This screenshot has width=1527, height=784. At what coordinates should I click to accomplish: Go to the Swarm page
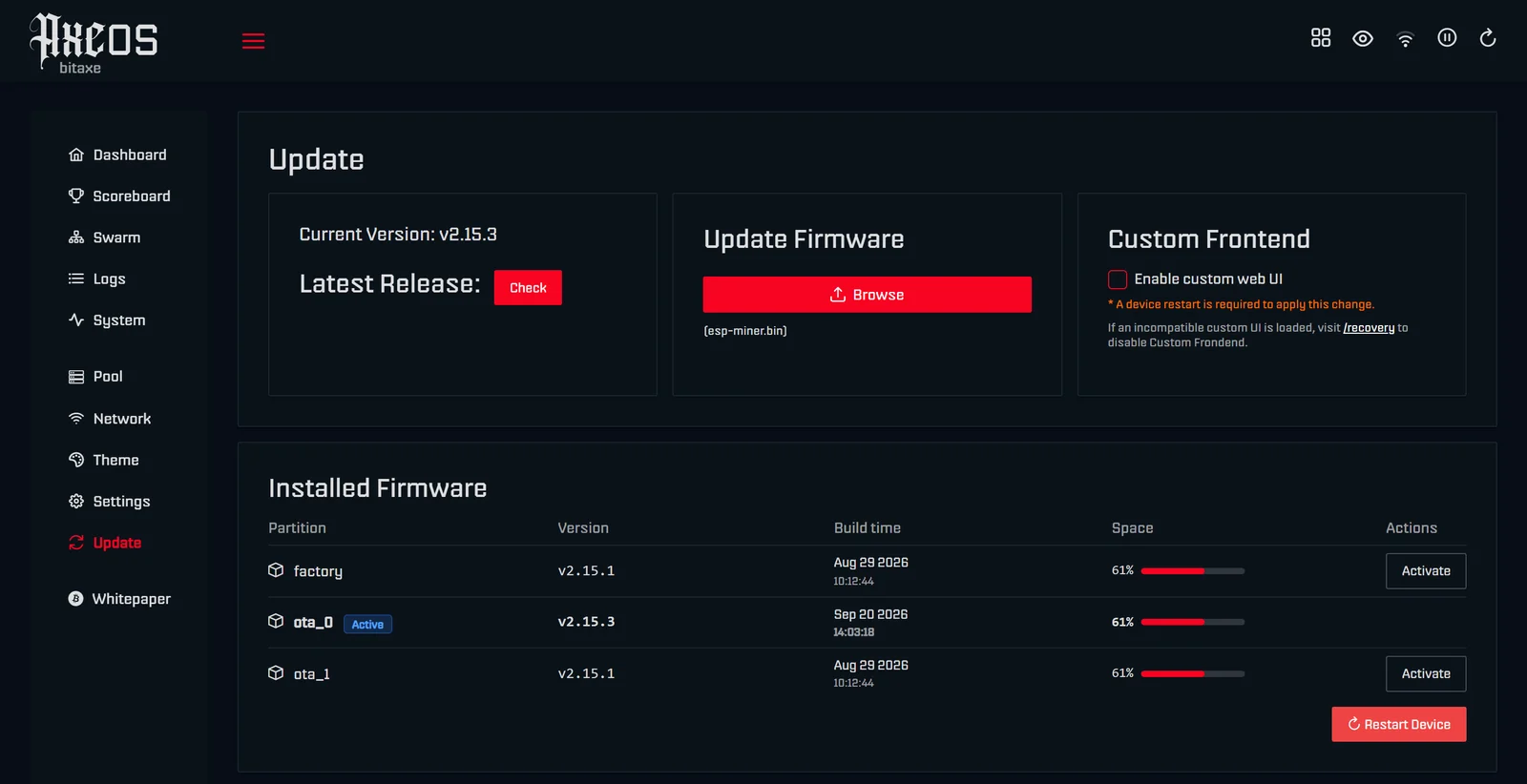105,237
